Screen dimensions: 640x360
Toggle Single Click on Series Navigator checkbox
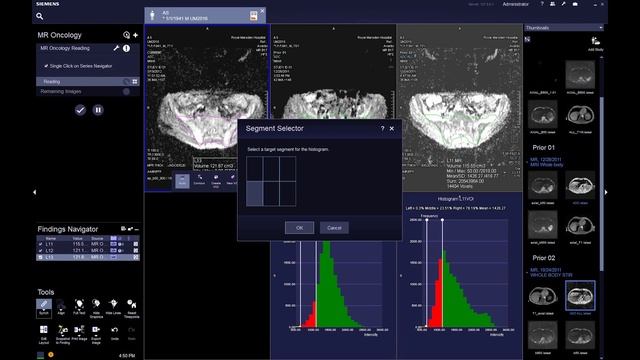point(46,66)
